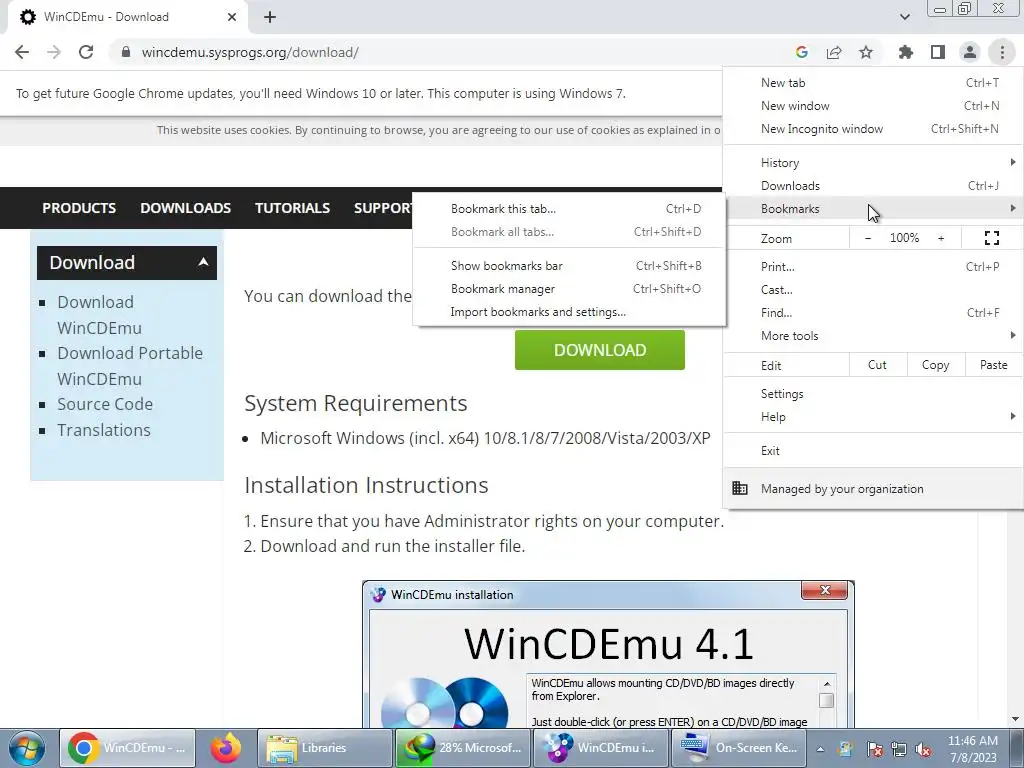The height and width of the screenshot is (768, 1024).
Task: Switch to WinCDEmu installer taskbar item
Action: click(x=600, y=748)
